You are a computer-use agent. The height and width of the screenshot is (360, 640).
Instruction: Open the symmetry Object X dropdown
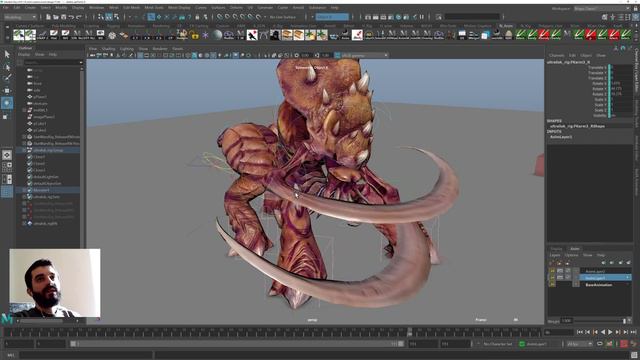coord(332,17)
